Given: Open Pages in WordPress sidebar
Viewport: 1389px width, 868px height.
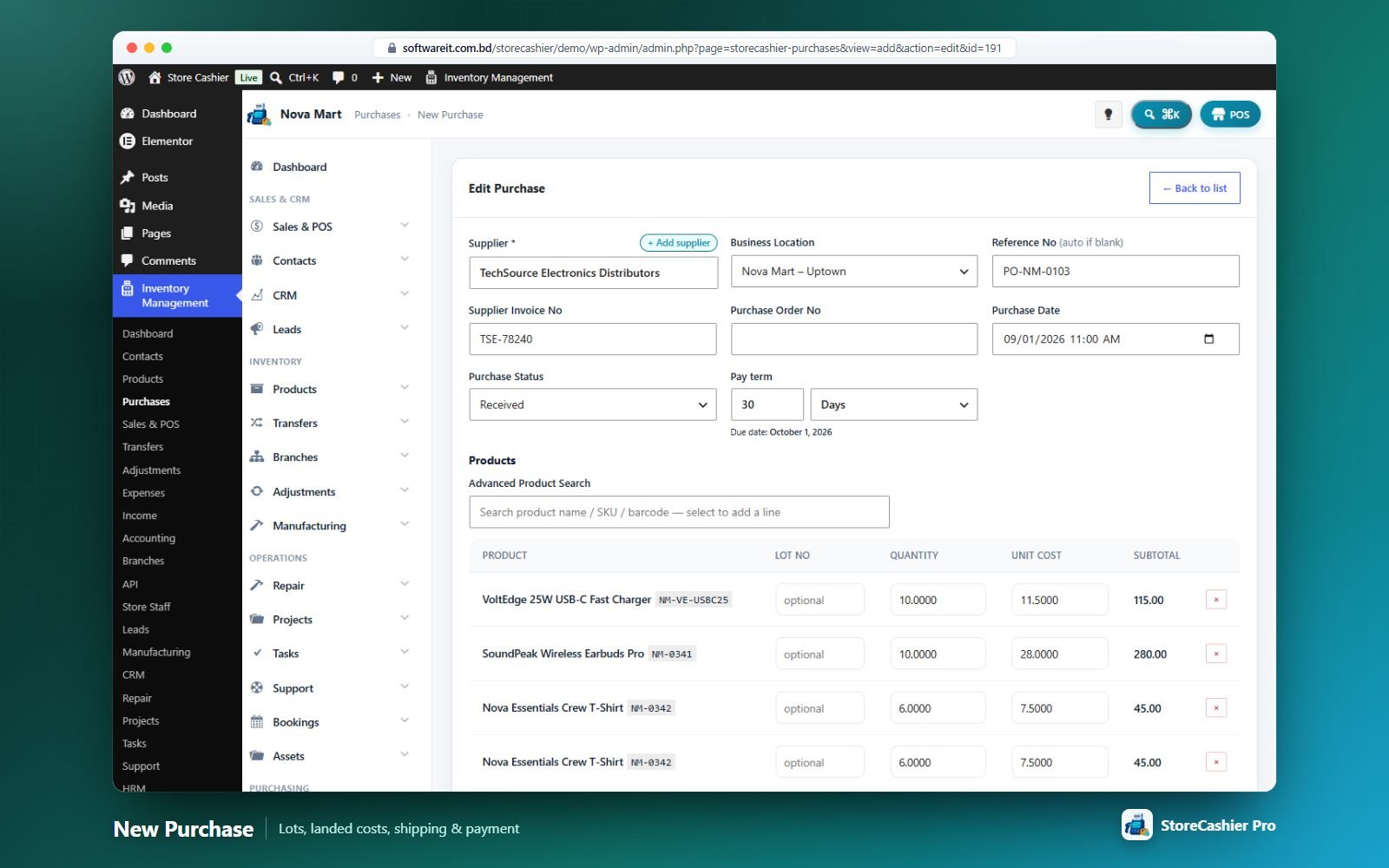Looking at the screenshot, I should tap(156, 233).
